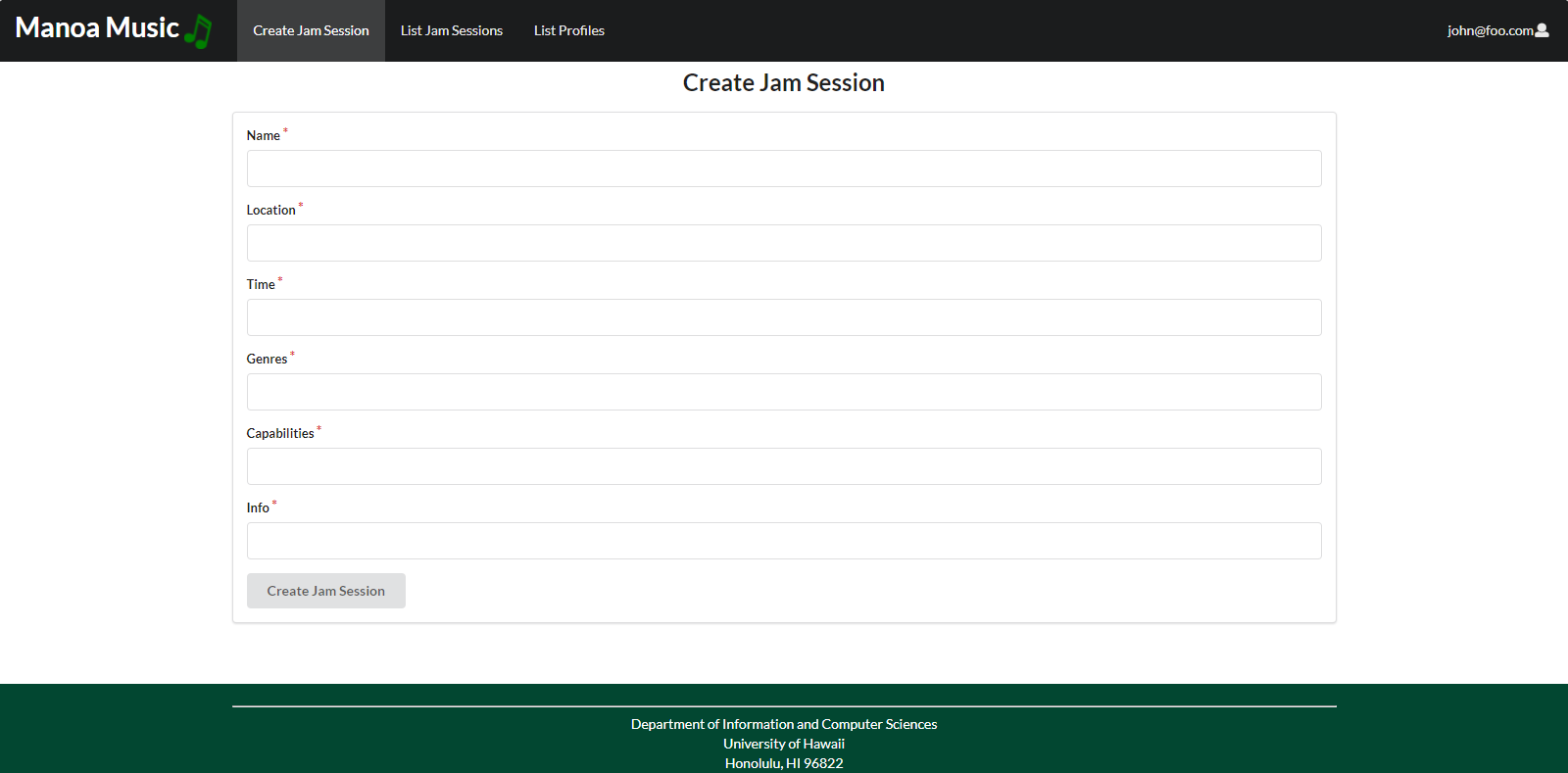Click the Info field label
Screen dimensions: 1568x773
258,507
